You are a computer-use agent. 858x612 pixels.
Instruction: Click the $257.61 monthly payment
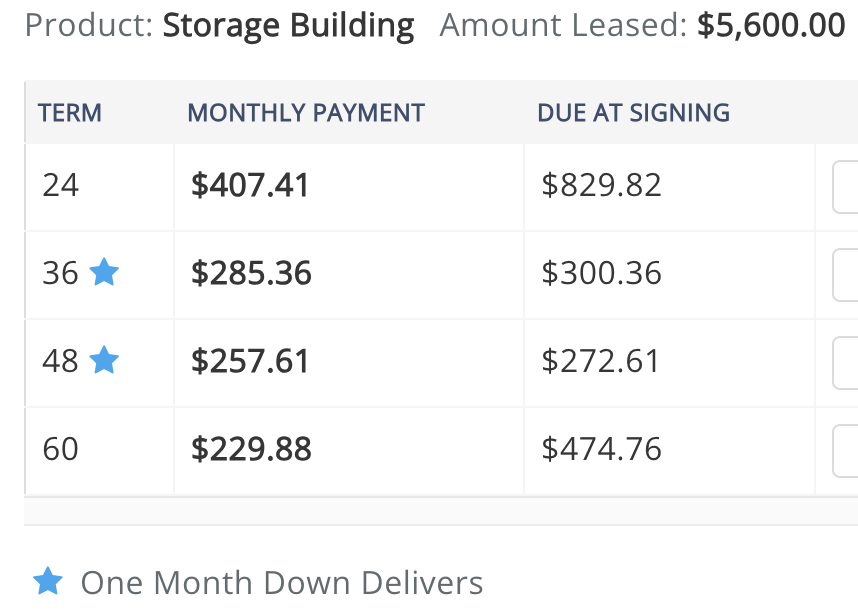click(250, 361)
